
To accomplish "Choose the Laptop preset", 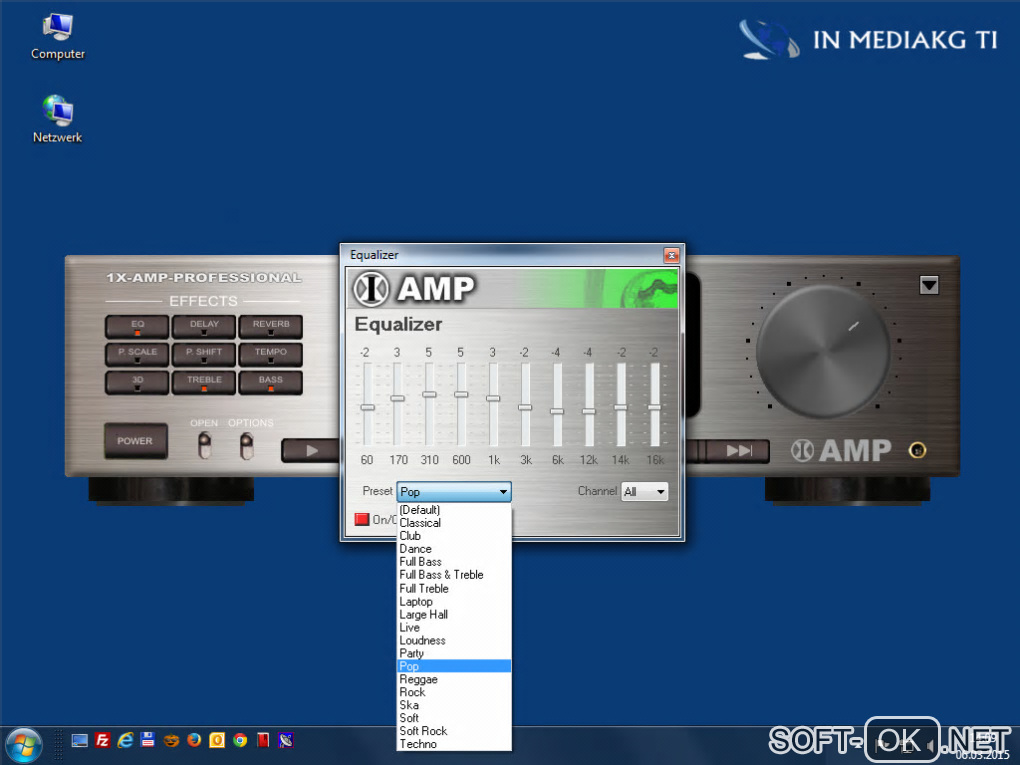I will pyautogui.click(x=454, y=602).
